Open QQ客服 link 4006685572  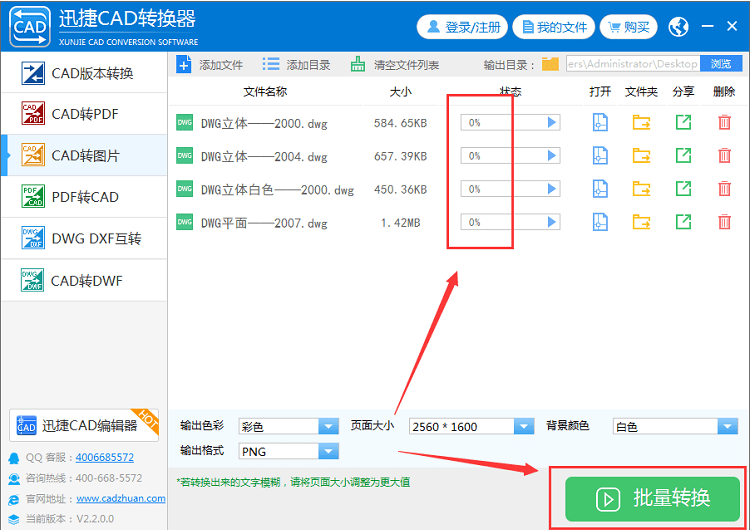(104, 457)
